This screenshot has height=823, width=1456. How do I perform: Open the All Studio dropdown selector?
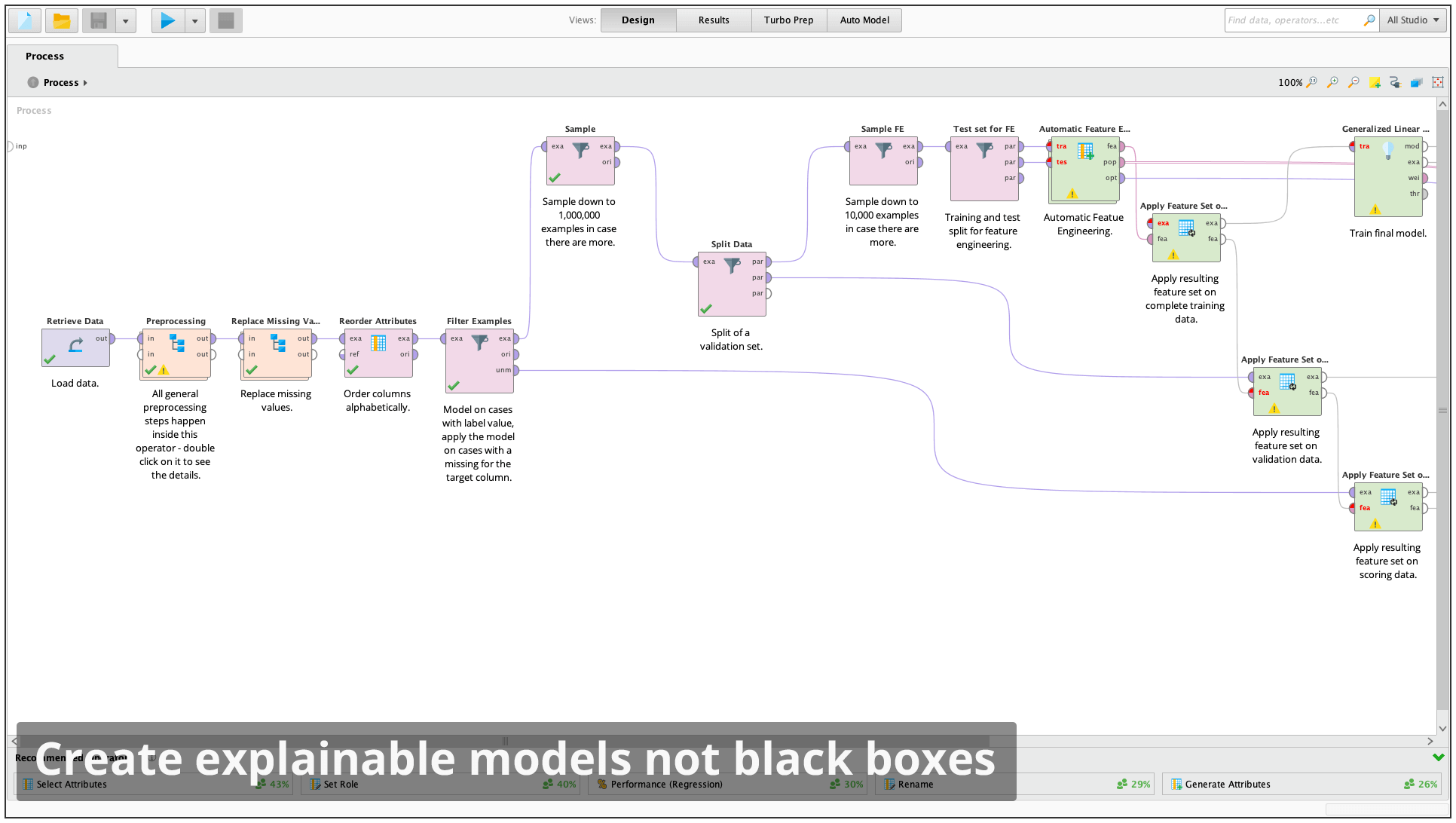click(x=1413, y=20)
